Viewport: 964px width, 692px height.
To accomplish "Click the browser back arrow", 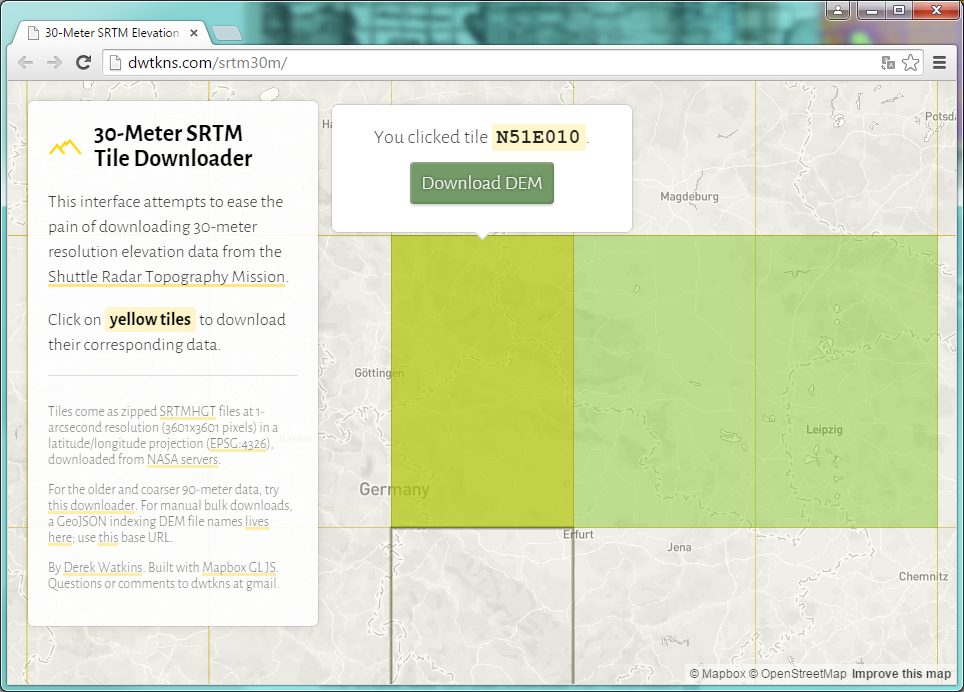I will 26,62.
